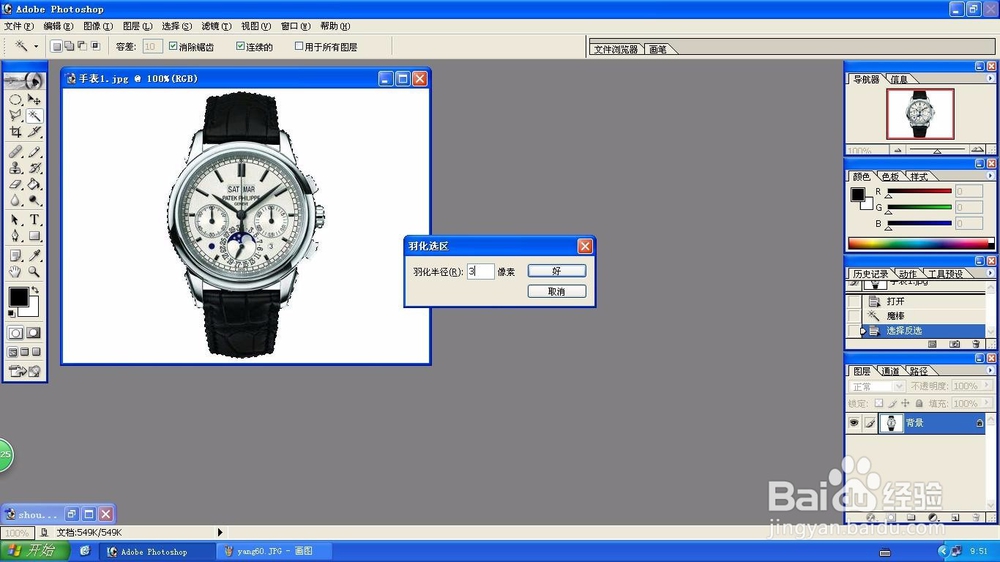The width and height of the screenshot is (1000, 562).
Task: Open the 文件 (File) menu
Action: click(x=18, y=26)
